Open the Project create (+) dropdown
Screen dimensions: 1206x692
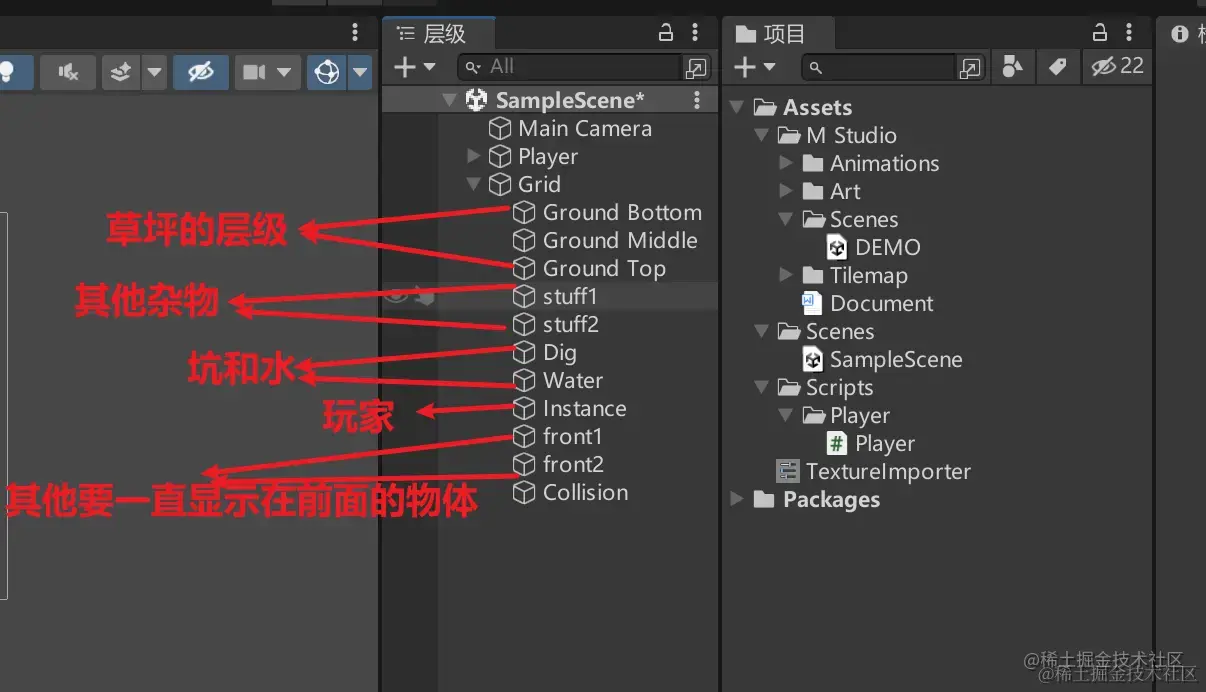coord(755,67)
